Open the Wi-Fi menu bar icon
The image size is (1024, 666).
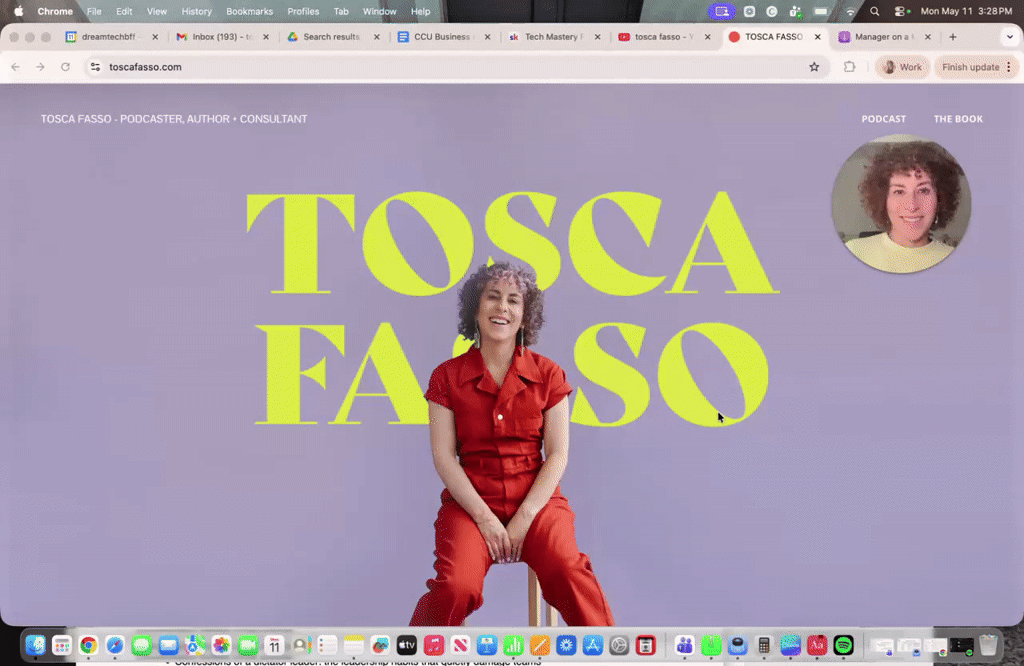[850, 11]
